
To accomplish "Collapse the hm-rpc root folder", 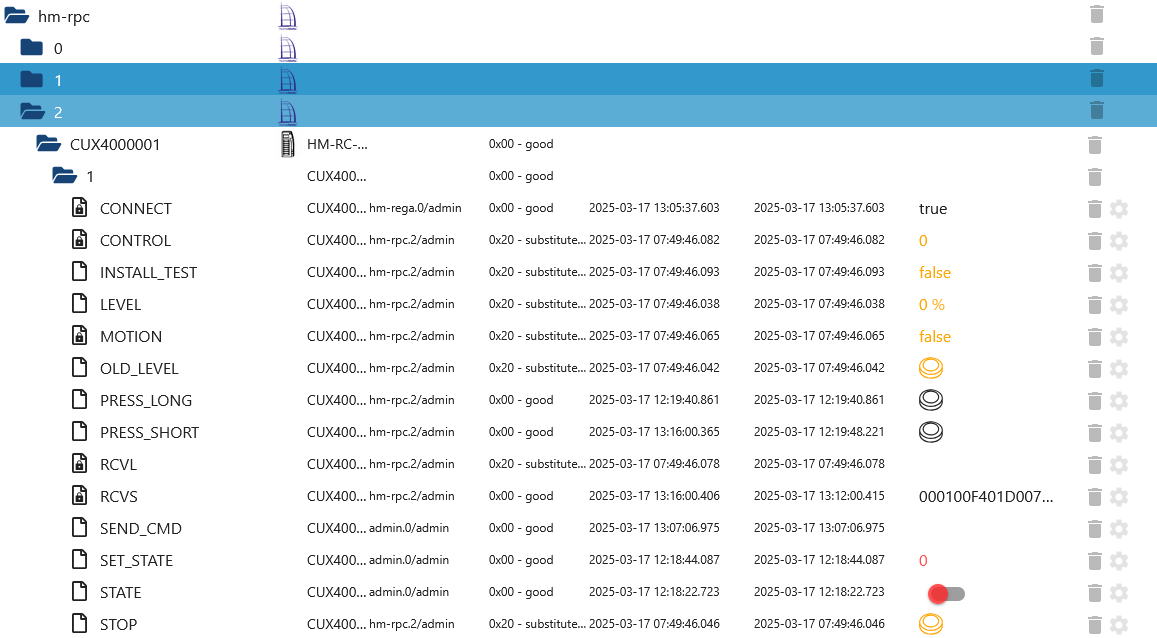I will [x=16, y=15].
